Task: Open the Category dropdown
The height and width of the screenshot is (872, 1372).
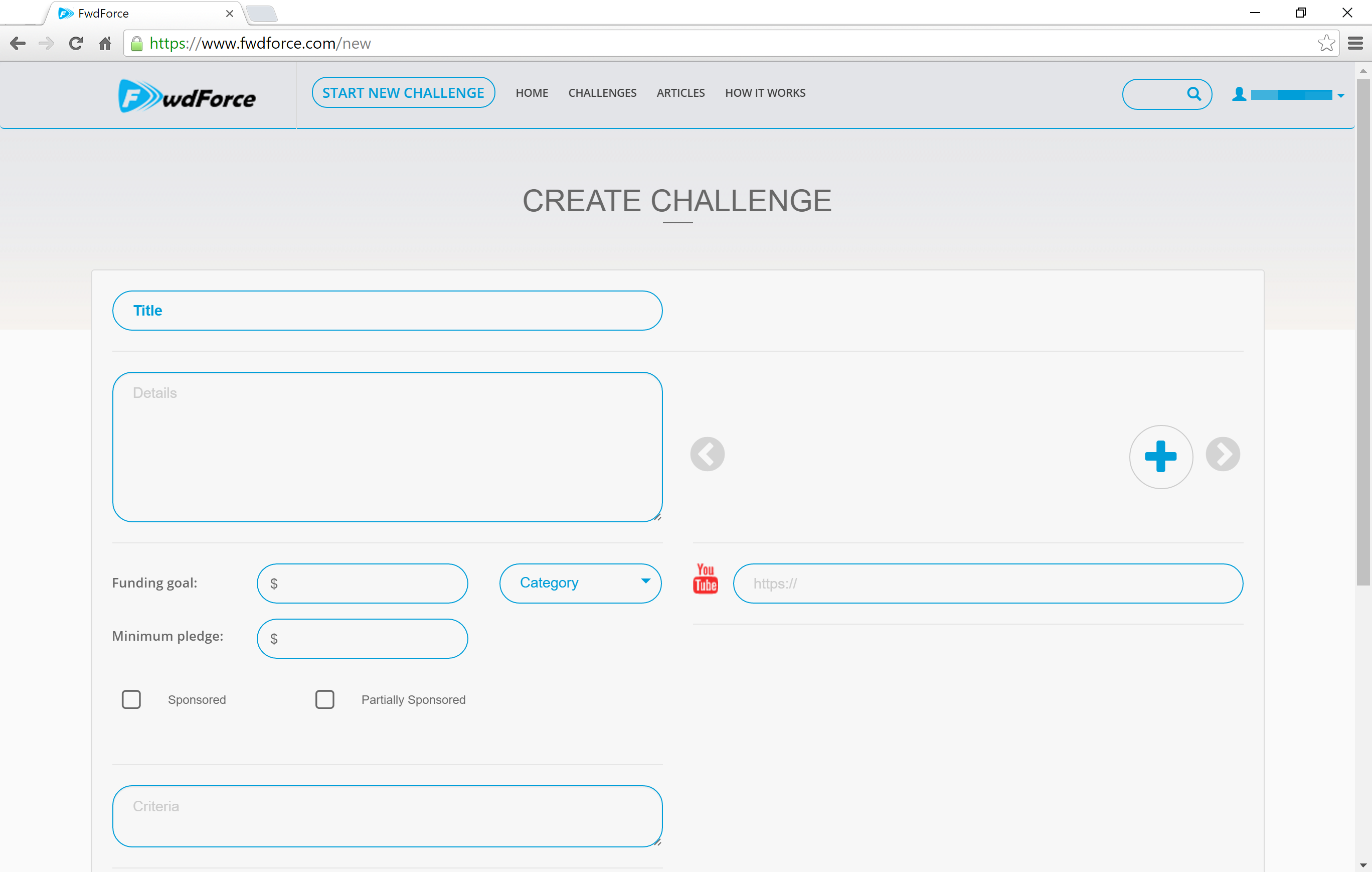Action: [x=580, y=583]
